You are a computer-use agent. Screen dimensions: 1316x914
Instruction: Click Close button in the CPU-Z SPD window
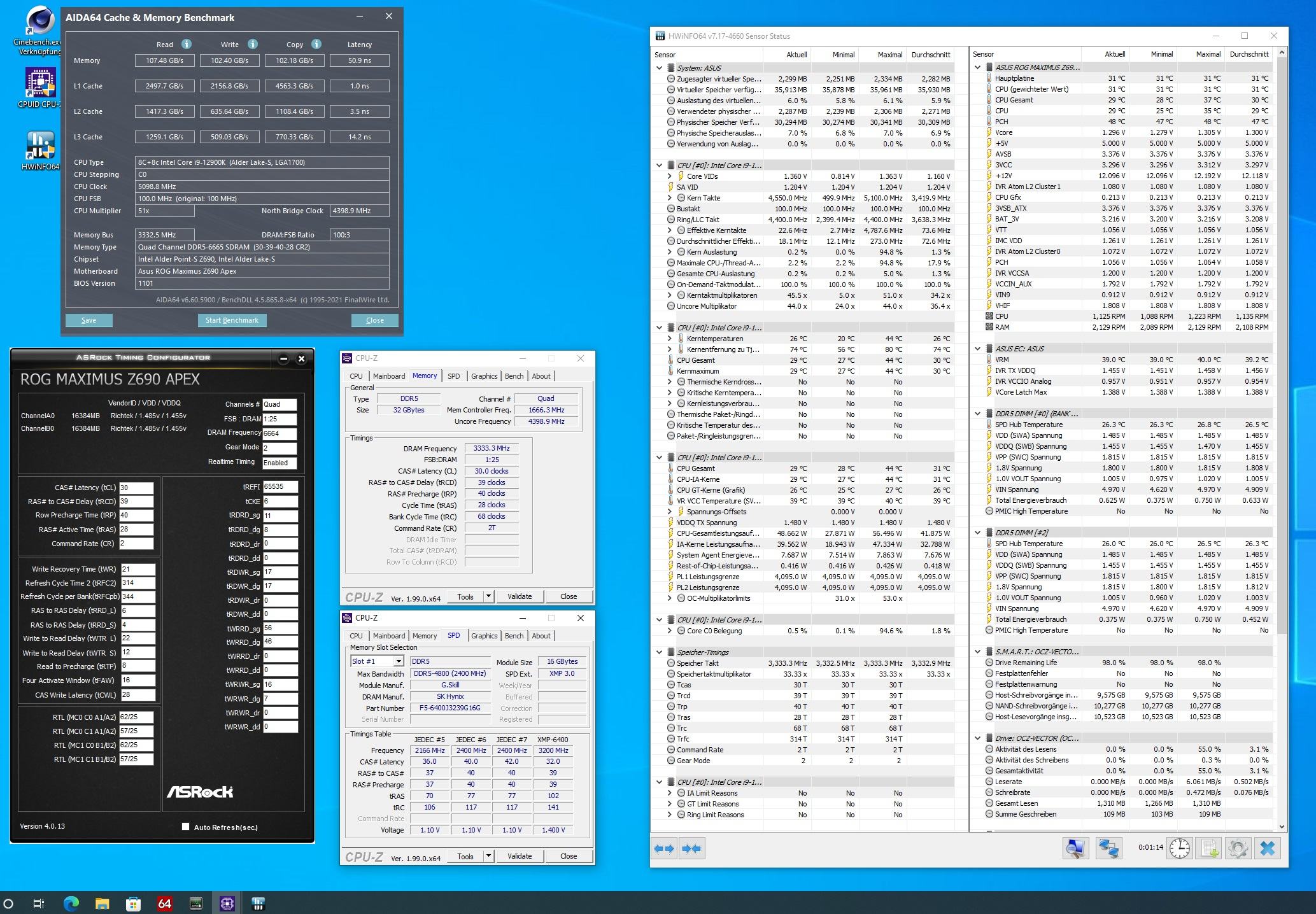(569, 856)
